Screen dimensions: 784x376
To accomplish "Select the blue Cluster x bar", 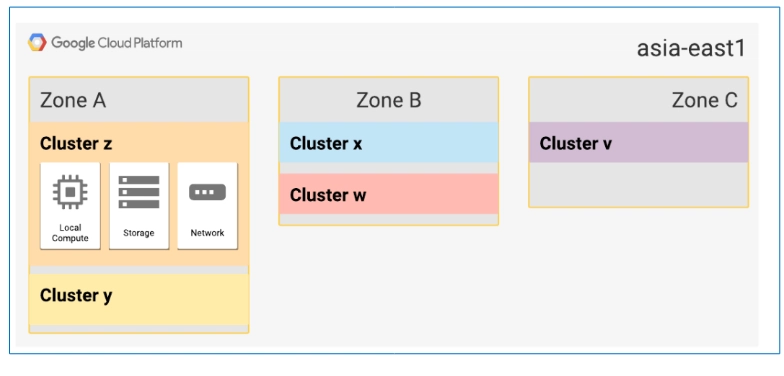I will coord(388,142).
